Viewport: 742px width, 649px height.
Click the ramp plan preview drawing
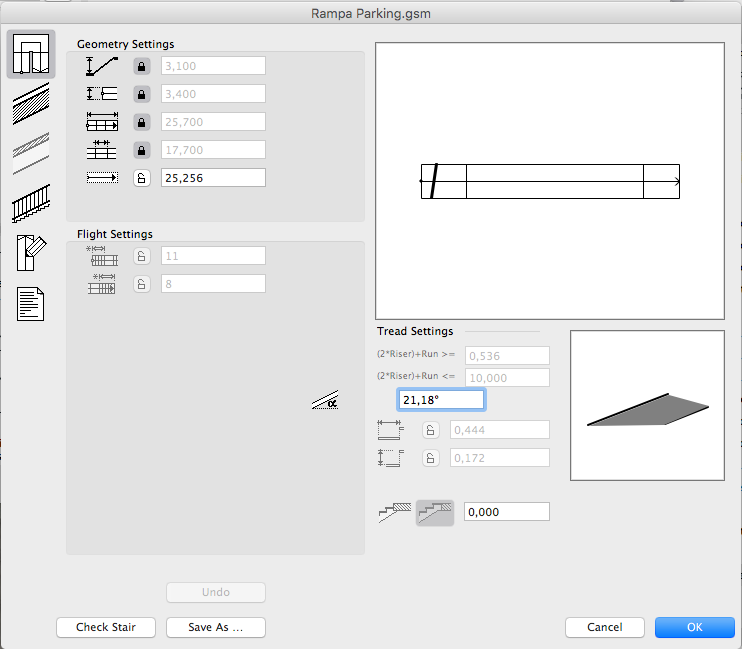550,181
